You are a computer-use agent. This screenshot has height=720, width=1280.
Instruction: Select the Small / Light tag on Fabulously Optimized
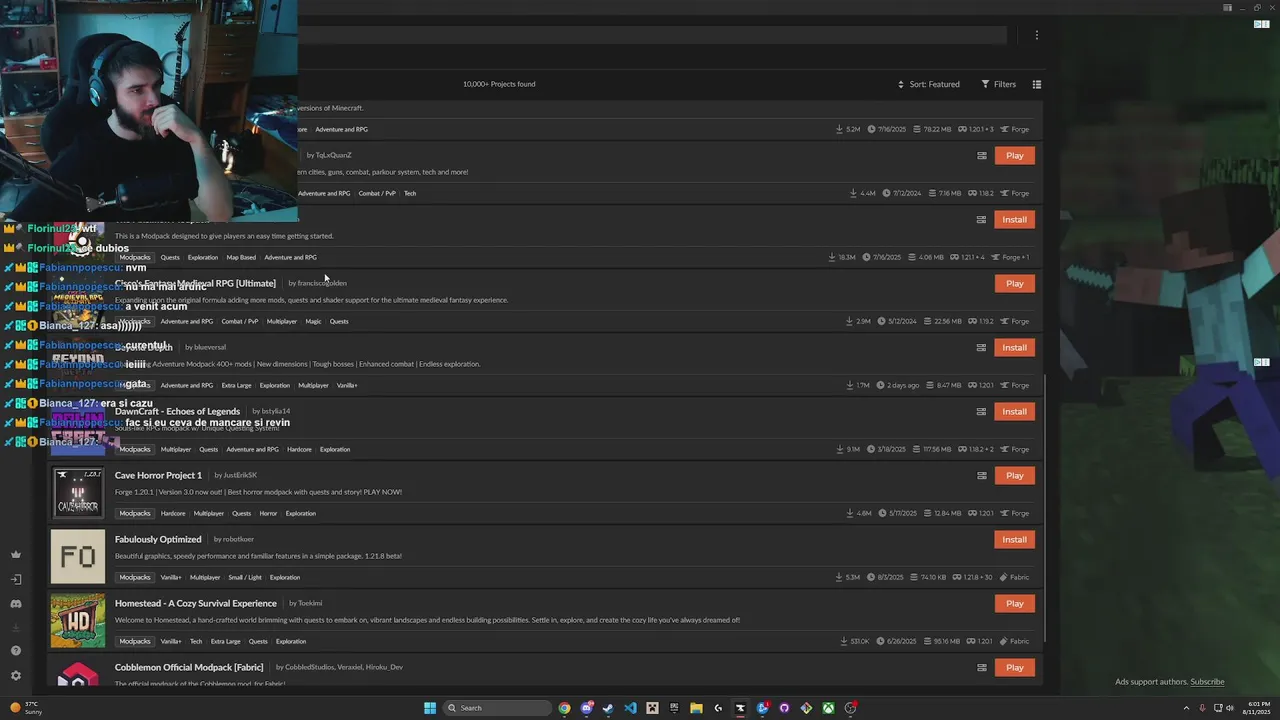(x=245, y=577)
